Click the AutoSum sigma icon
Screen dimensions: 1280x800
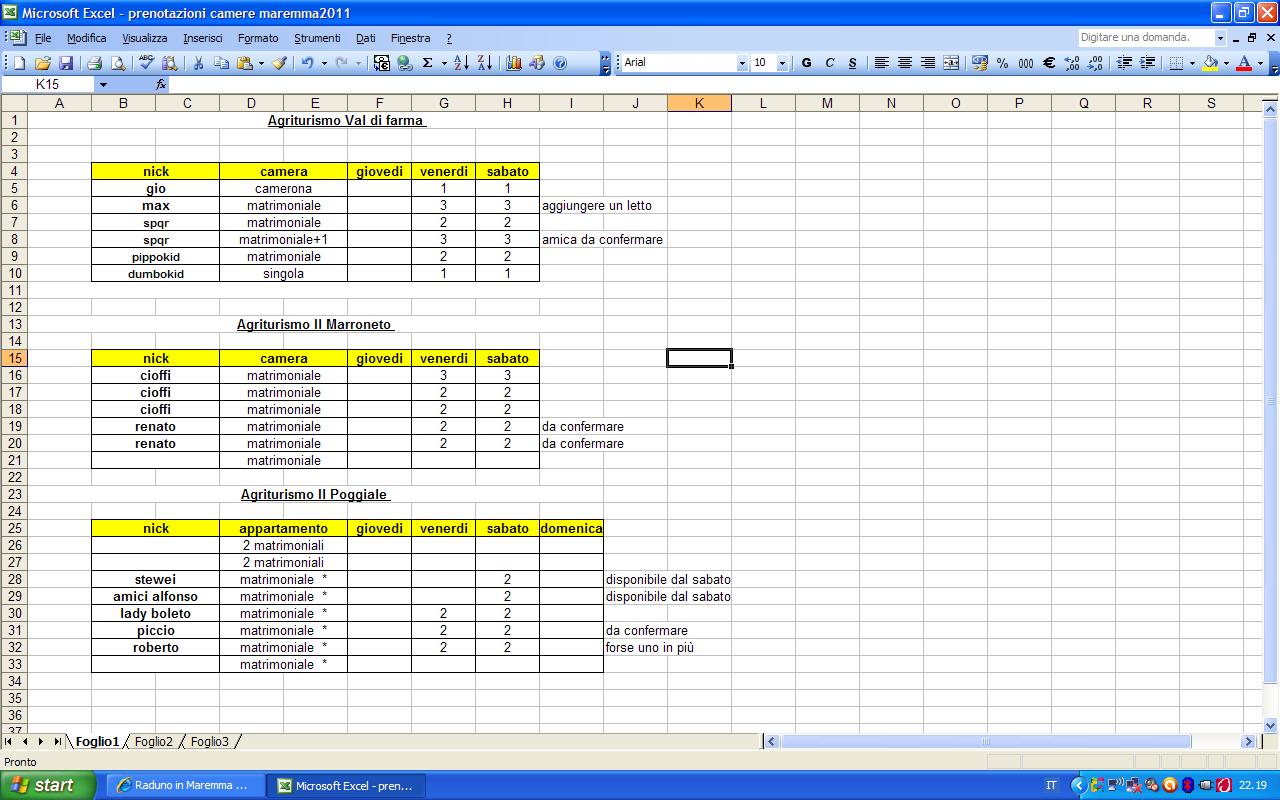coord(428,63)
